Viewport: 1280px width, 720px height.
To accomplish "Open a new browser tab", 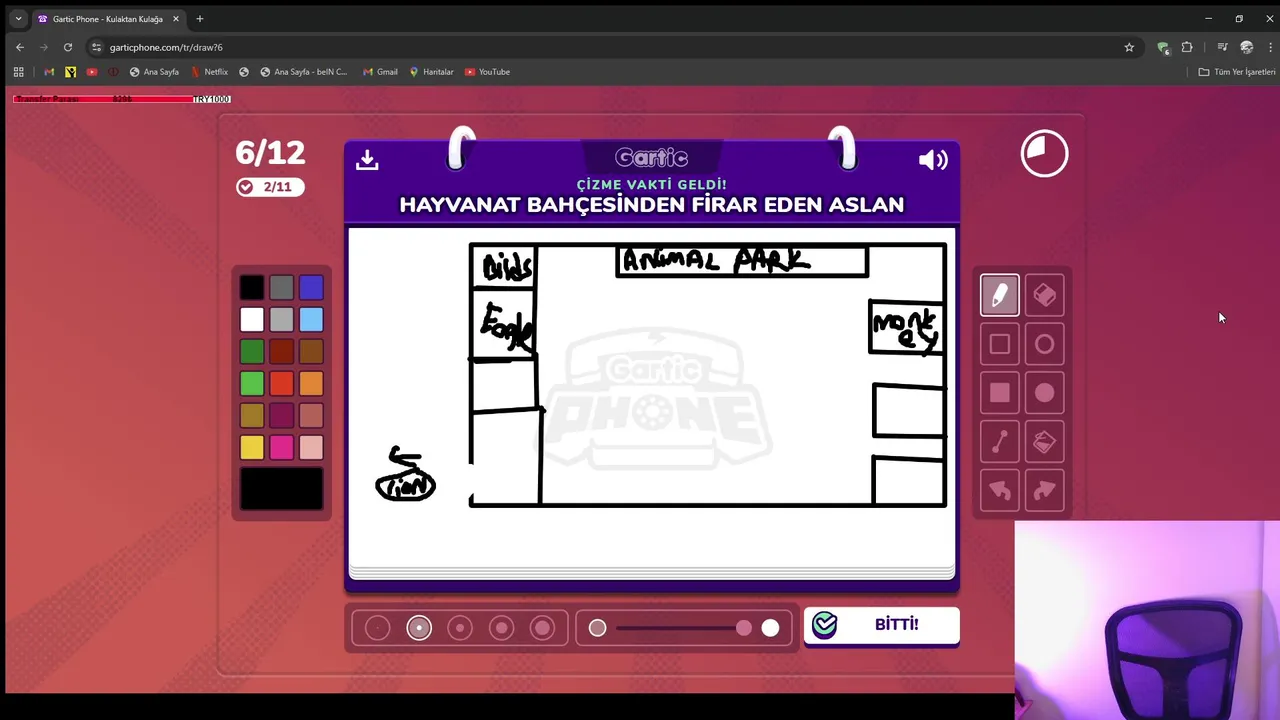I will click(x=199, y=19).
